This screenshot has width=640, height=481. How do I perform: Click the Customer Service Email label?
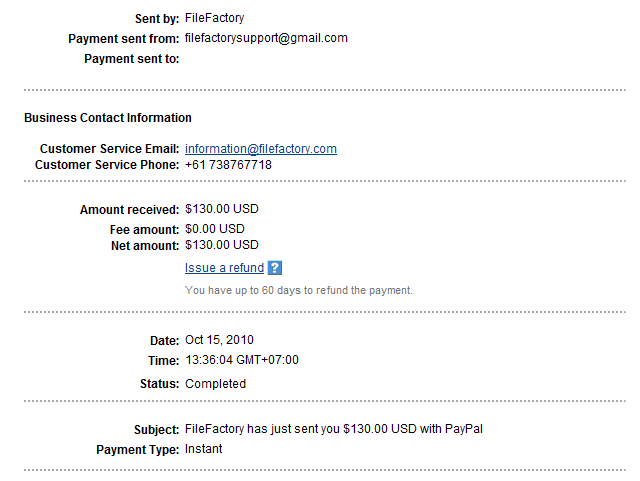108,149
